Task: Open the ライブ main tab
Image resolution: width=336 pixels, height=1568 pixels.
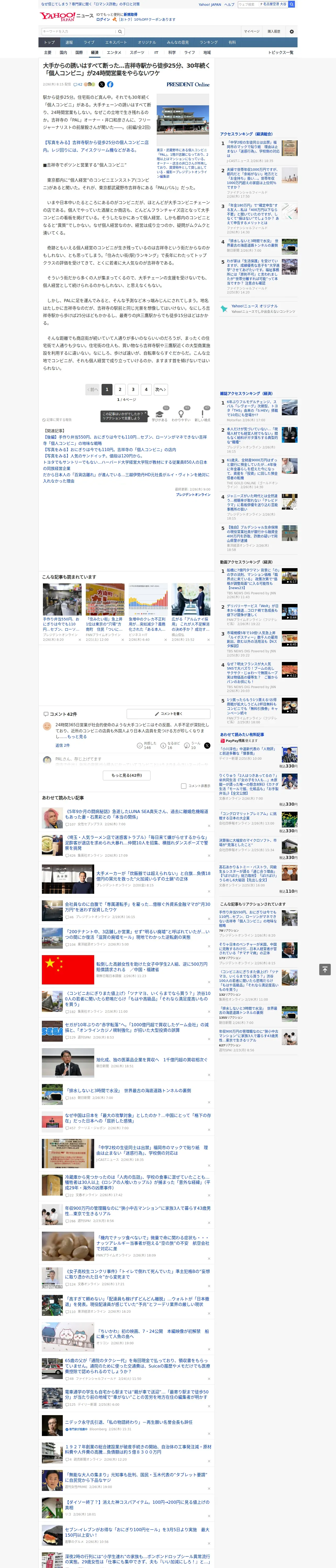Action: click(89, 43)
